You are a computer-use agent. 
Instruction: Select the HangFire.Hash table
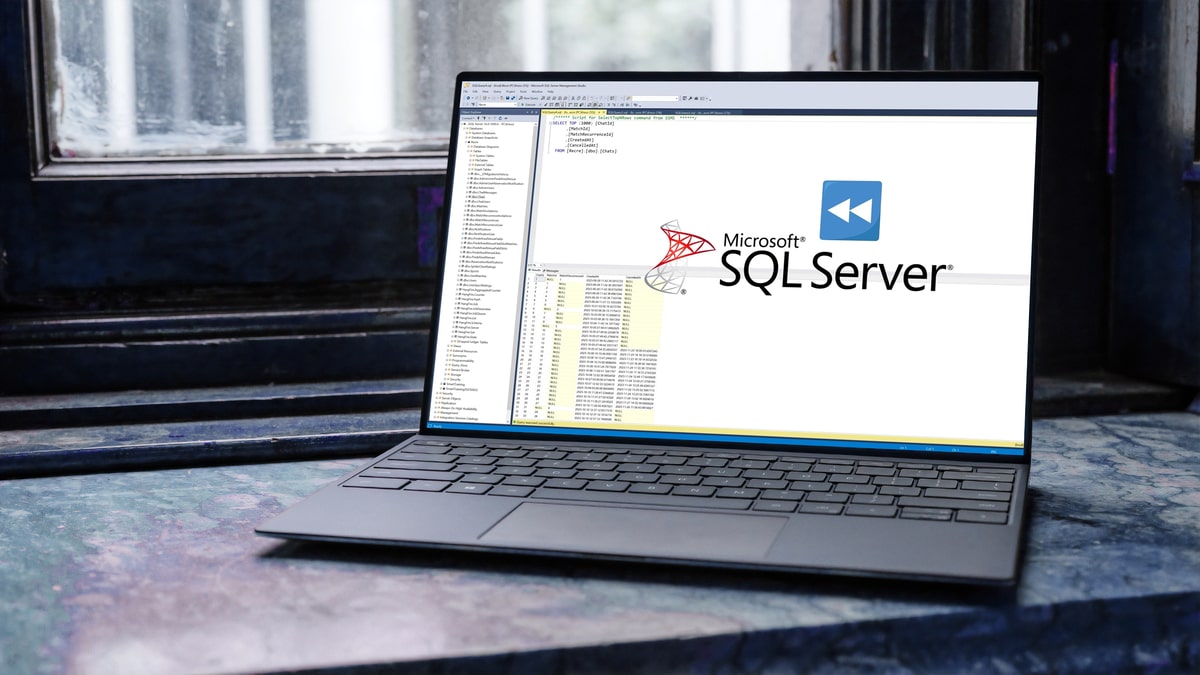coord(470,299)
